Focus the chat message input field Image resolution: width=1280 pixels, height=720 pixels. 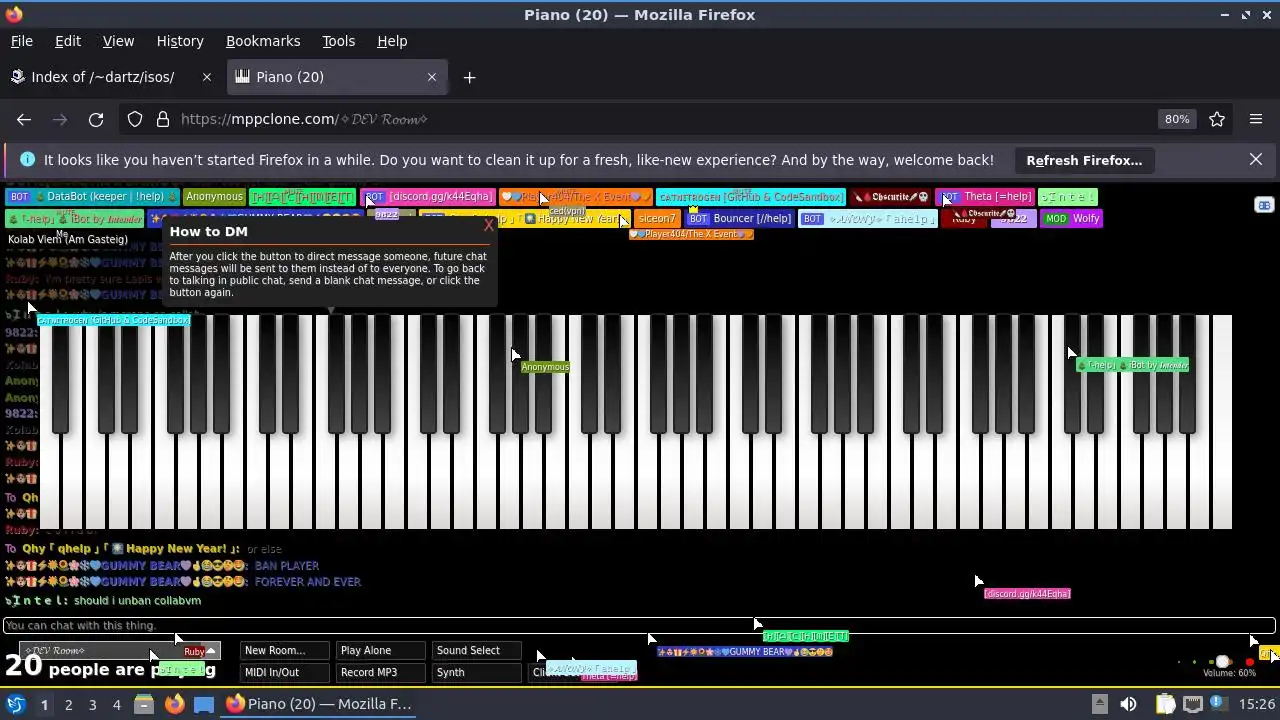pyautogui.click(x=639, y=625)
